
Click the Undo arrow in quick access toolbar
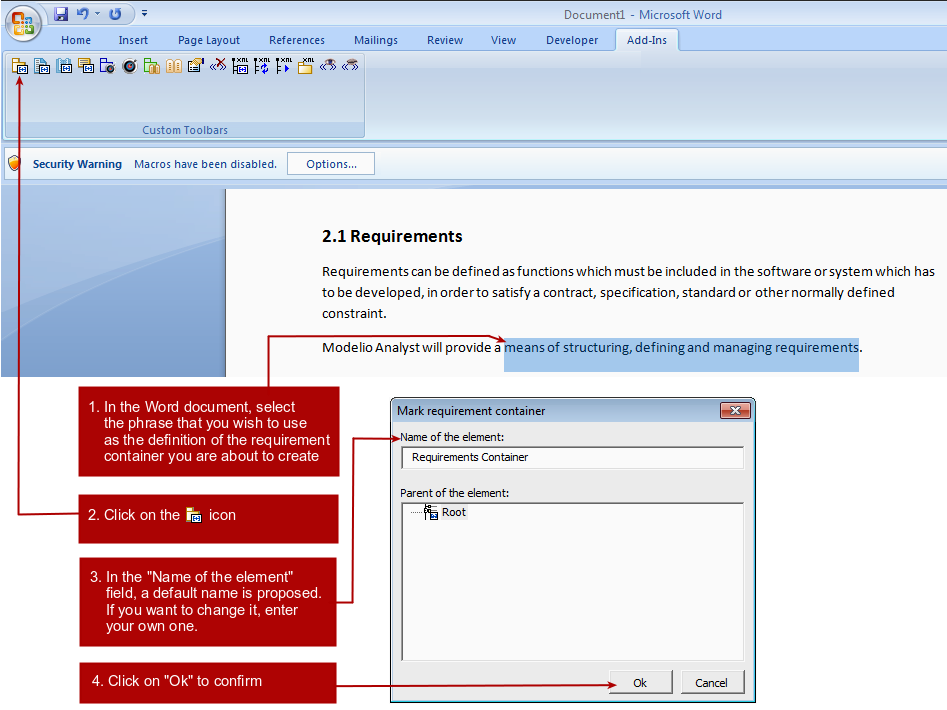coord(83,13)
